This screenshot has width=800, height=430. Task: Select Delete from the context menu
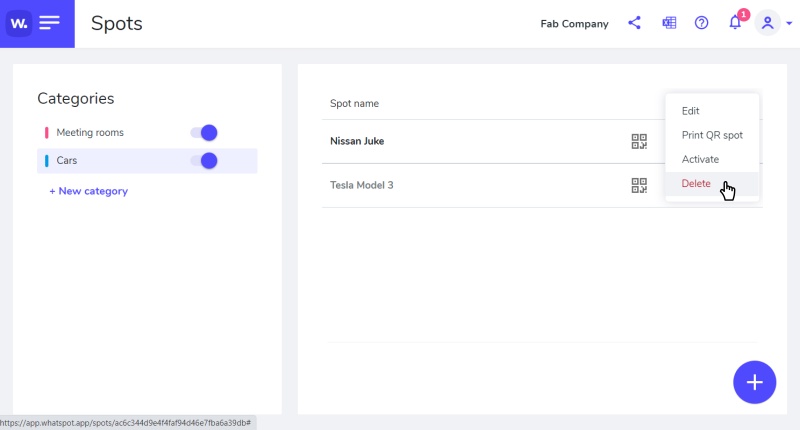point(696,184)
